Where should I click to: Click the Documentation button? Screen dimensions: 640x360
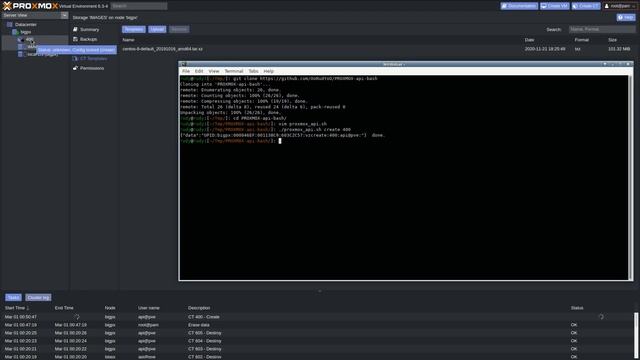pos(519,6)
